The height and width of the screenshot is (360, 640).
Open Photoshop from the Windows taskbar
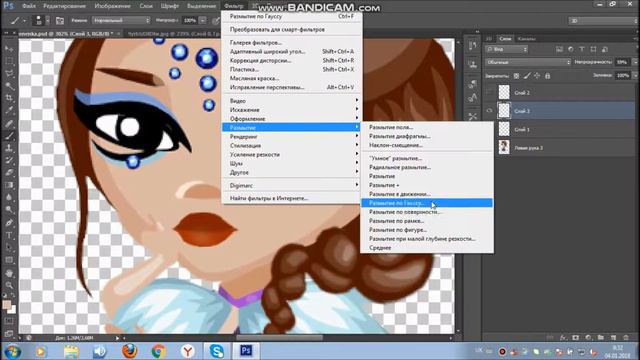(x=246, y=351)
